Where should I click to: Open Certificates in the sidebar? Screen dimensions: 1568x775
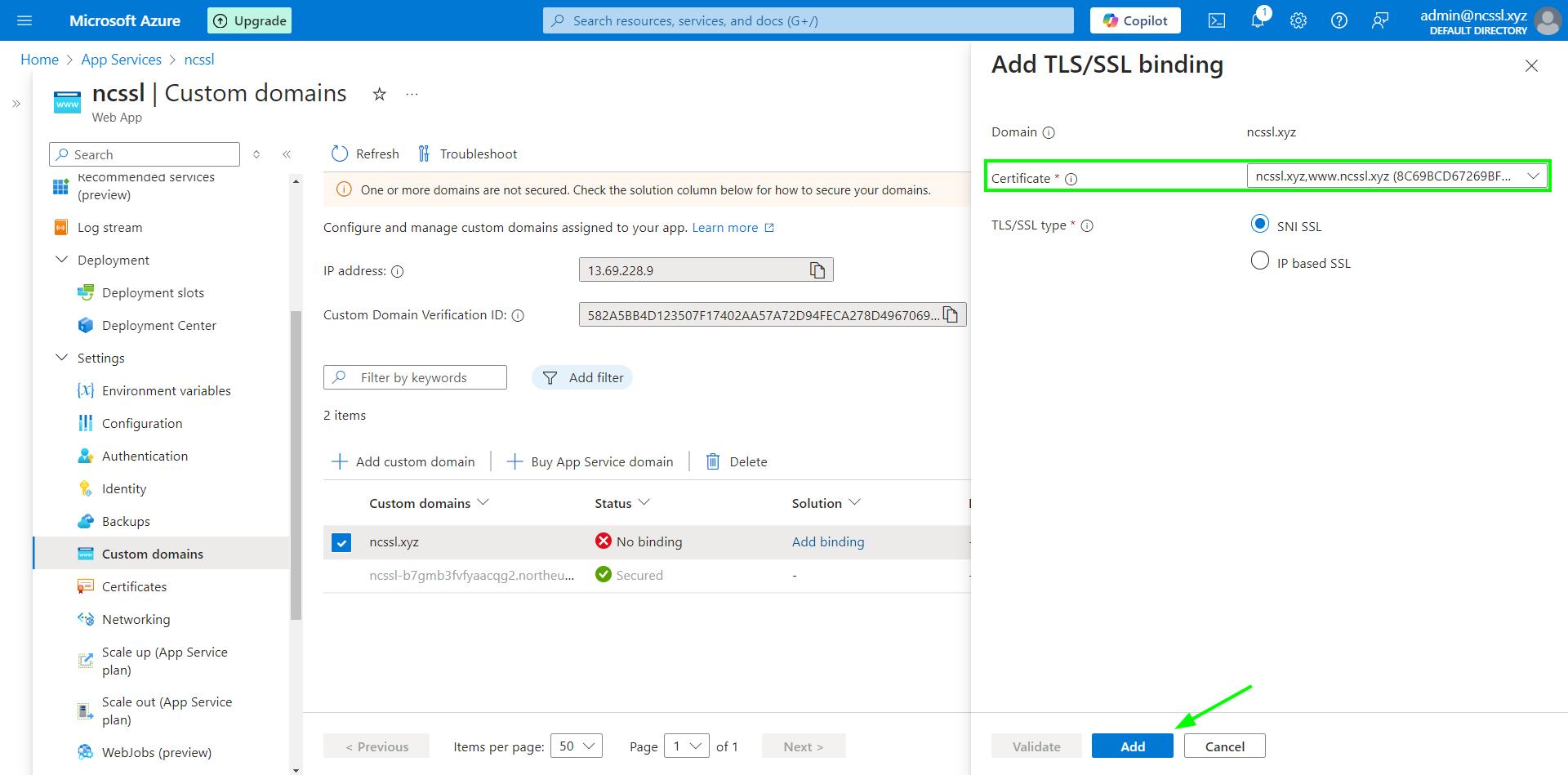134,586
